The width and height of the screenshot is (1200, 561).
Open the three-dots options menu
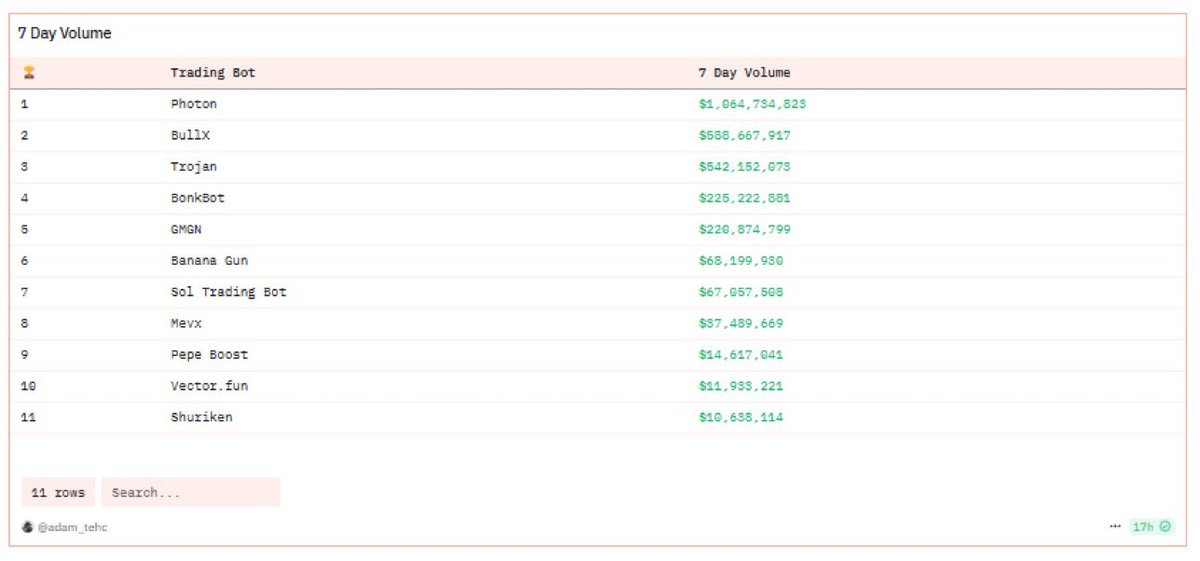1115,527
